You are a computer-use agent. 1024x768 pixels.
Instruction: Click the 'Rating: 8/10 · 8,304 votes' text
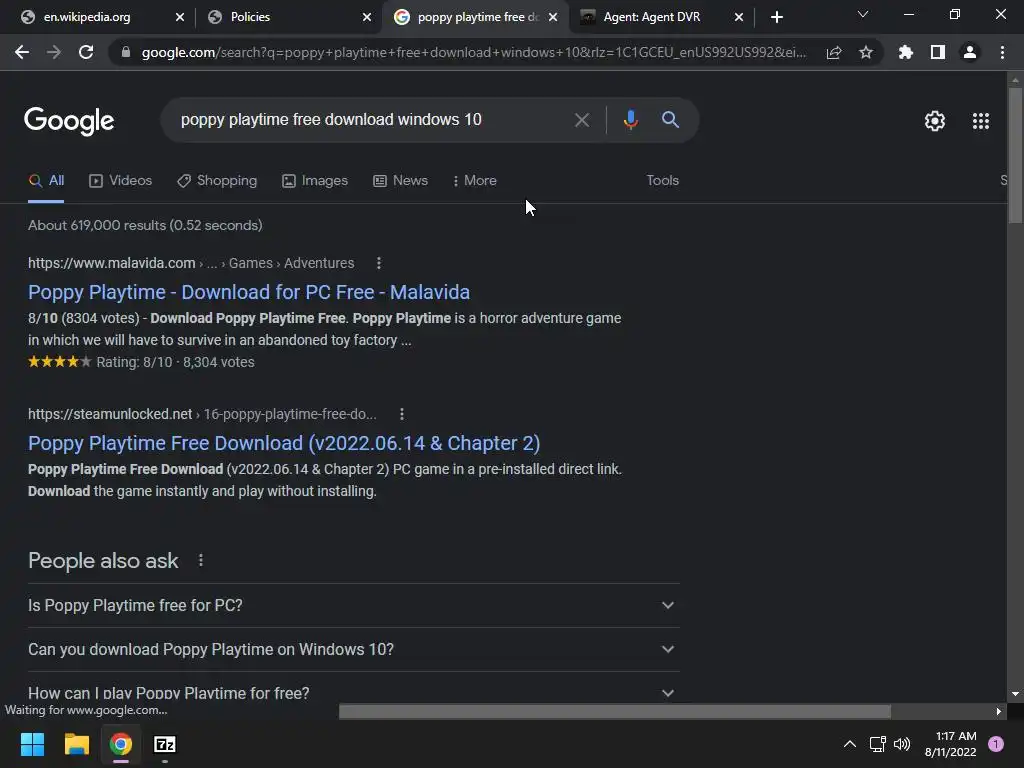pos(176,362)
